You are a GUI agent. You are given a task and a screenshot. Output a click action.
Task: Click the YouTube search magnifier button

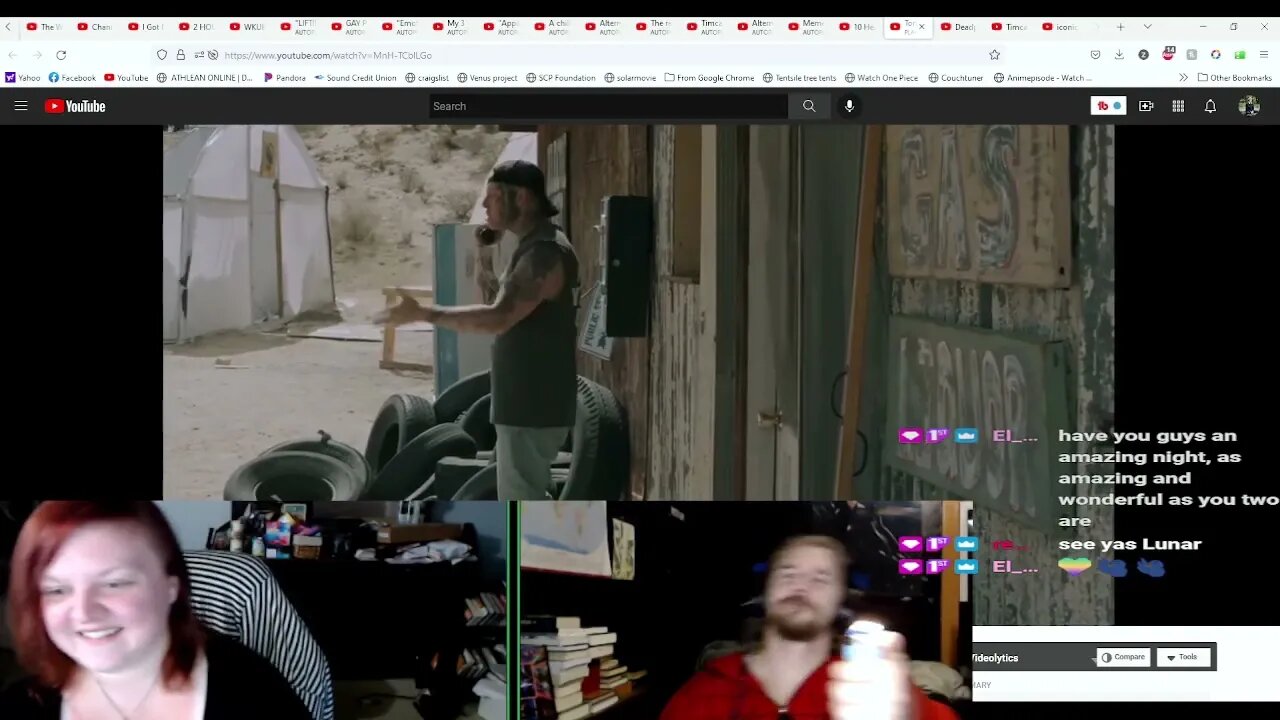[809, 106]
